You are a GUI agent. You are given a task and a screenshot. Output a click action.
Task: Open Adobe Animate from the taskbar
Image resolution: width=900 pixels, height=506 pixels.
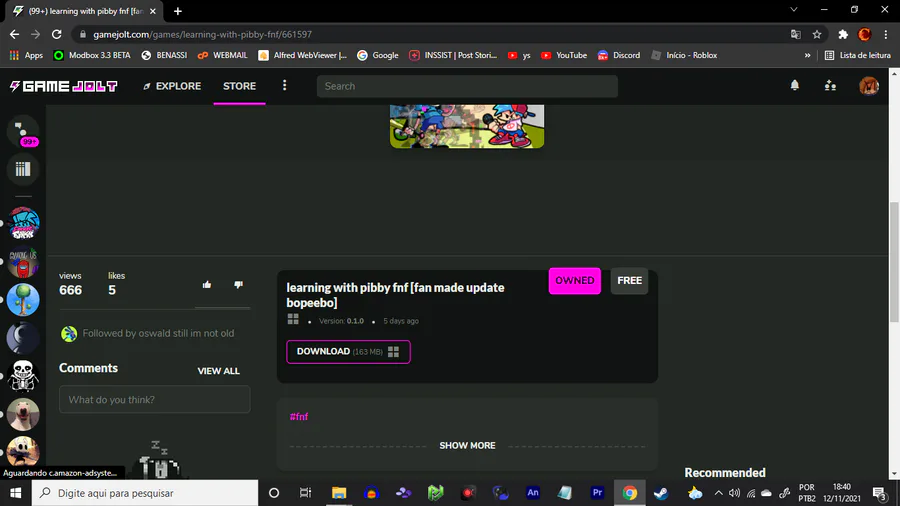click(533, 493)
